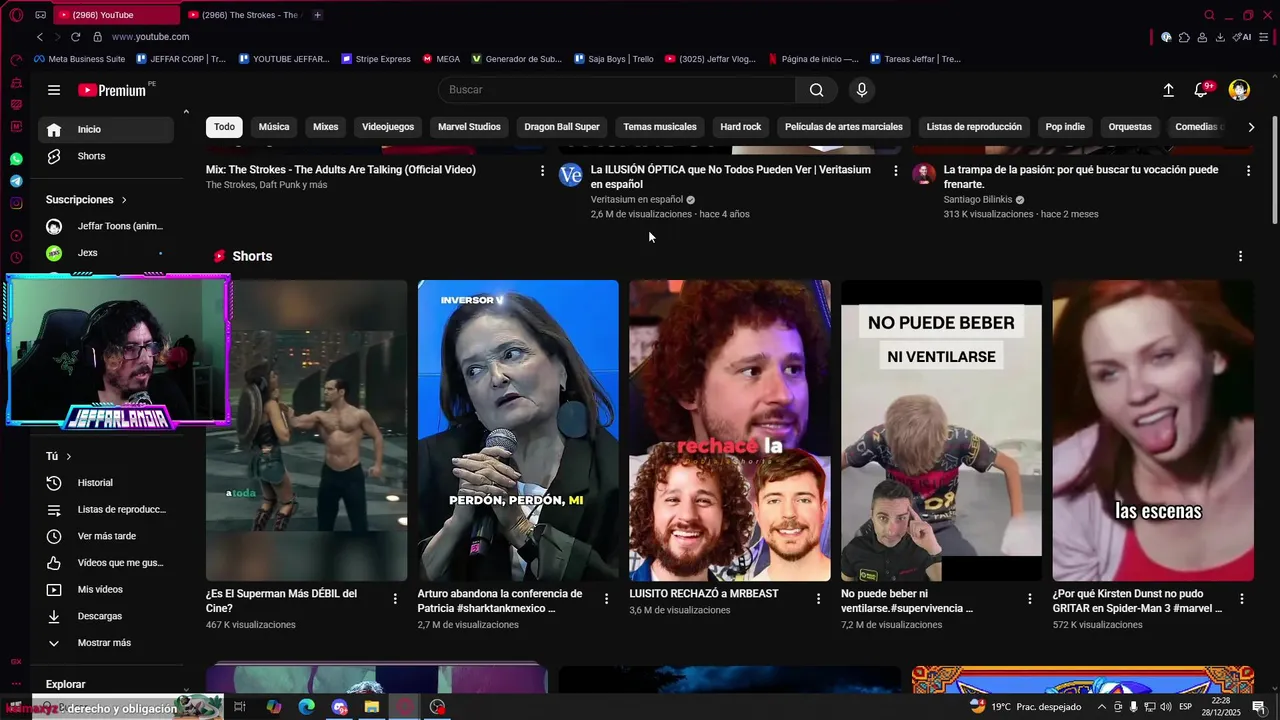Open Instagram in Opera sidebar
1280x720 pixels.
pos(16,203)
